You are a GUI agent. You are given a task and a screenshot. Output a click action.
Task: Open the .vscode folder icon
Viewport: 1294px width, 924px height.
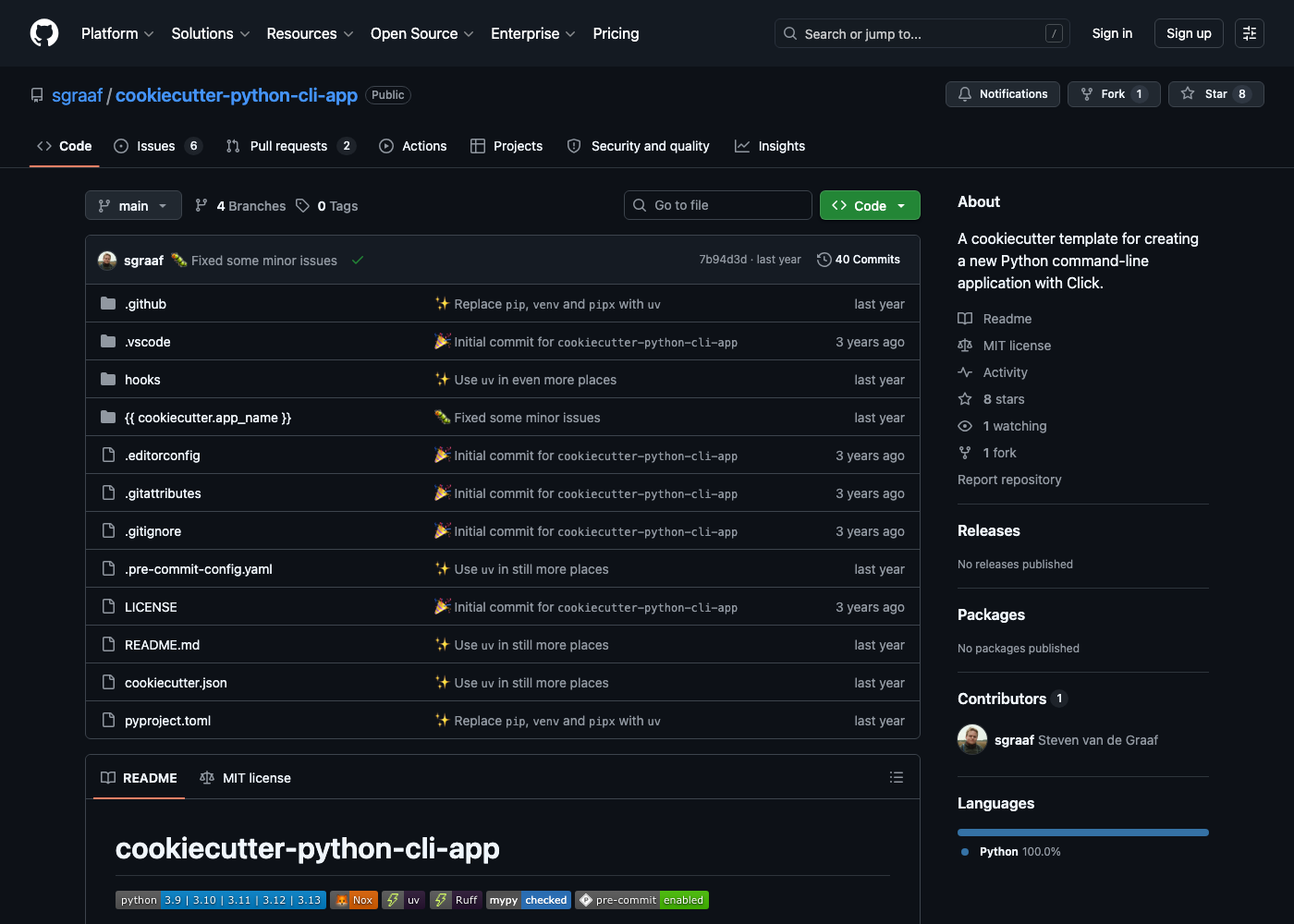[x=108, y=342]
